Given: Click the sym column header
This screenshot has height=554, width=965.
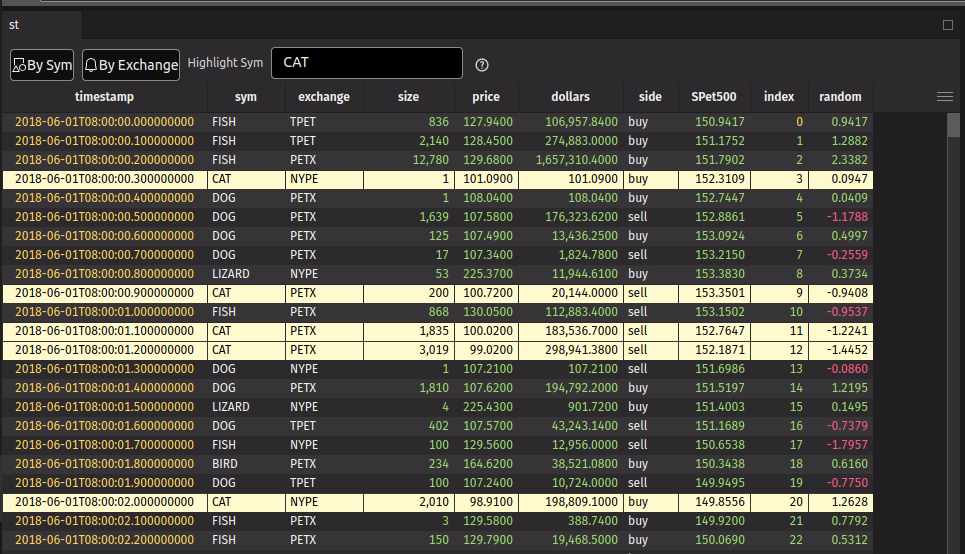Looking at the screenshot, I should [x=245, y=97].
